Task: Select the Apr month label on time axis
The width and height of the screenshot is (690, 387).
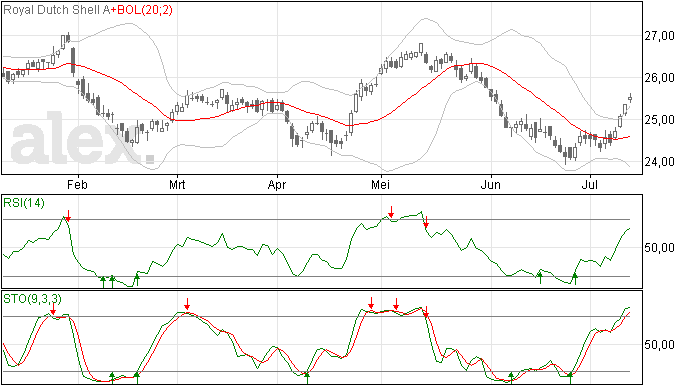Action: (277, 184)
